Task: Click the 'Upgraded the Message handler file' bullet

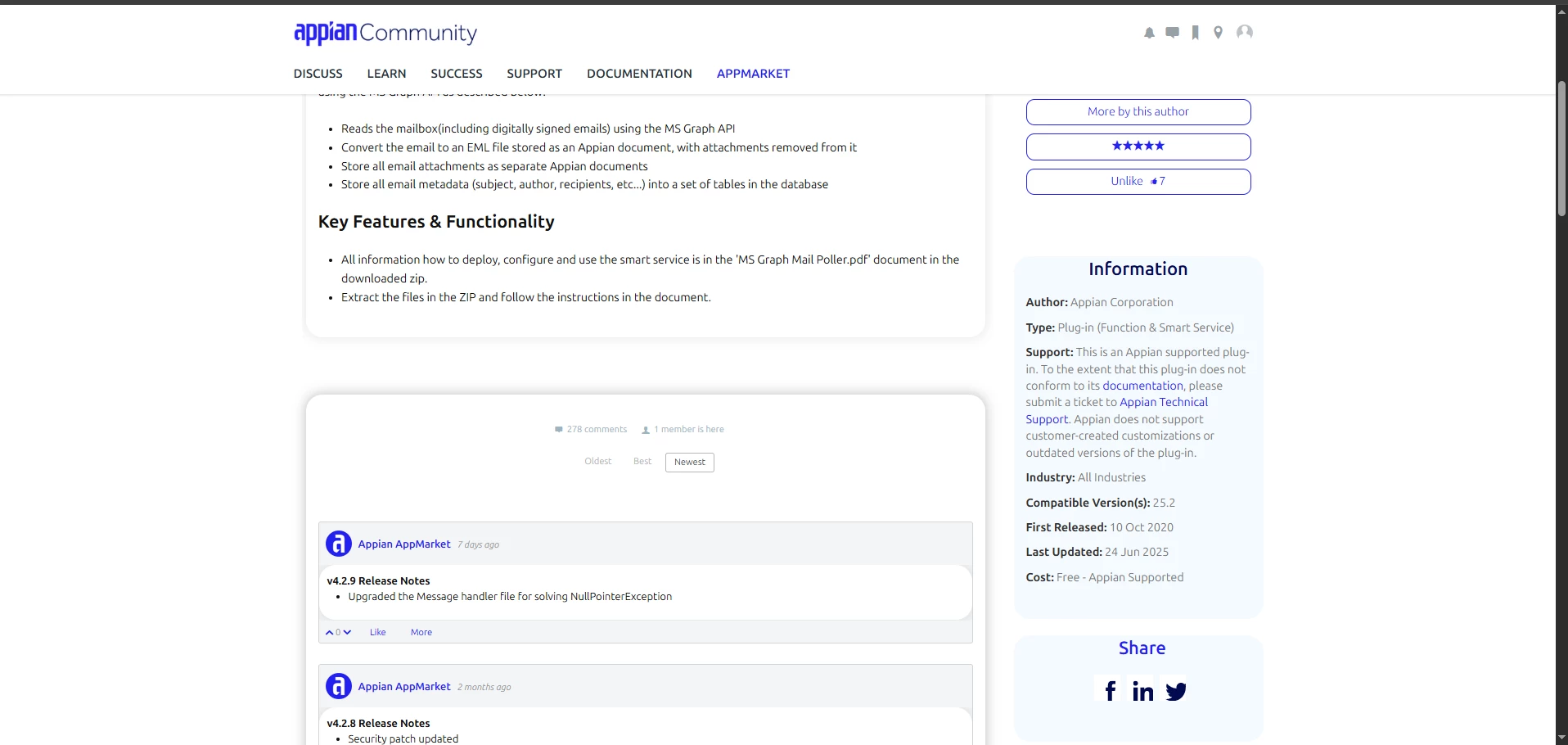Action: pyautogui.click(x=510, y=597)
